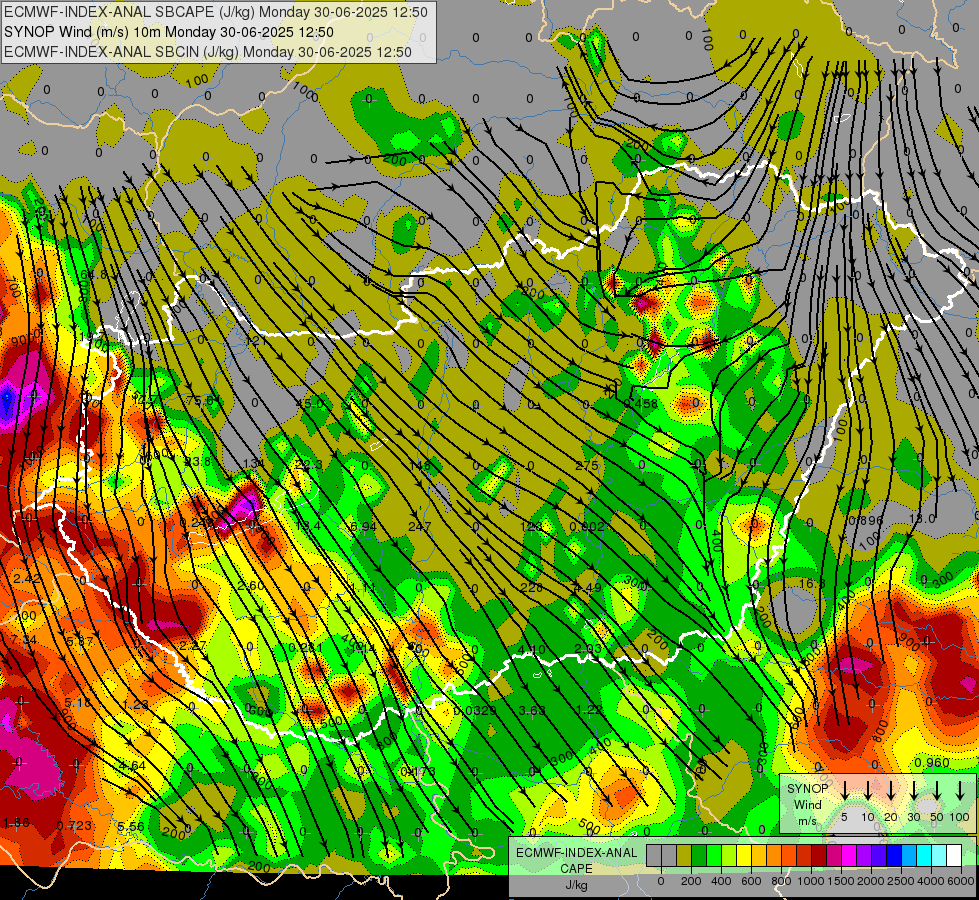Click the '0.723' value on the map
Screen dimensions: 979x900
(74, 826)
